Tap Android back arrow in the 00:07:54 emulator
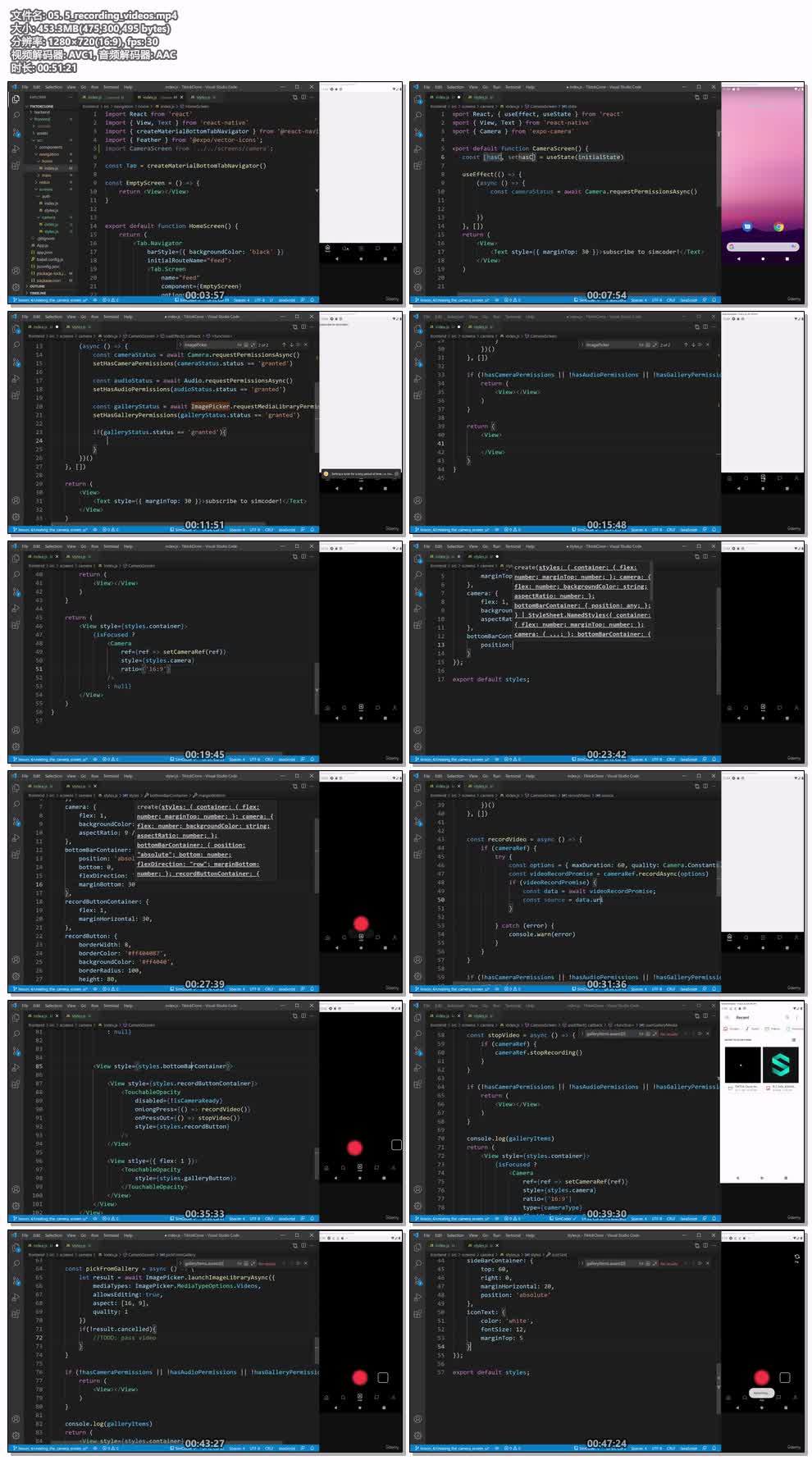 coord(739,259)
